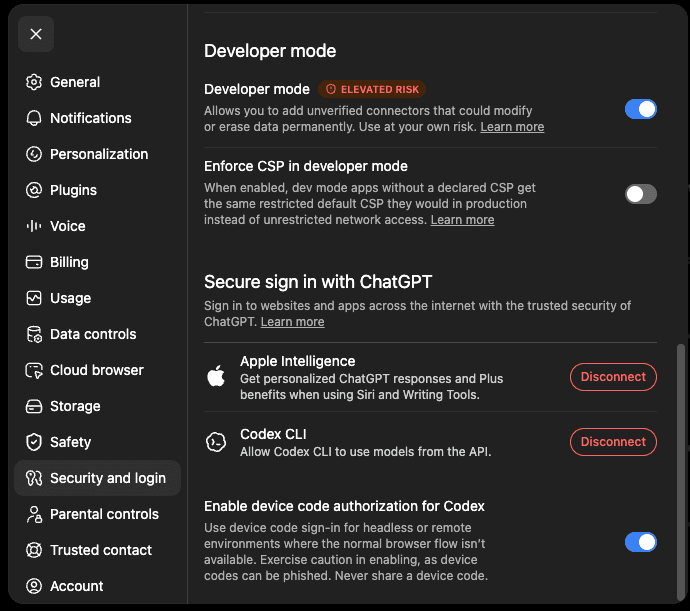Click the Apple logo icon

pos(216,376)
